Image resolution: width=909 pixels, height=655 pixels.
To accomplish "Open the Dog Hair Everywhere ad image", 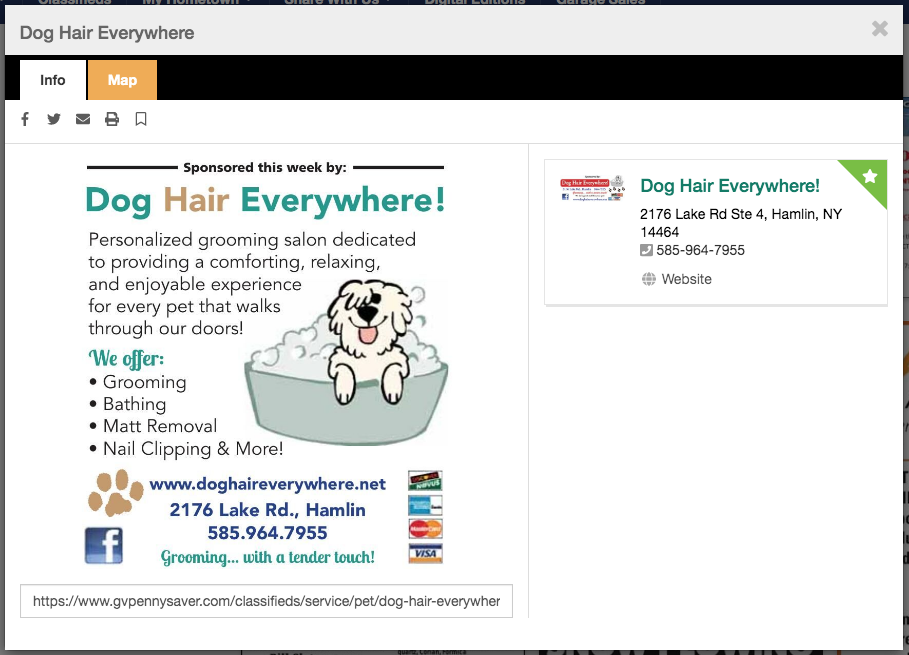I will (267, 363).
